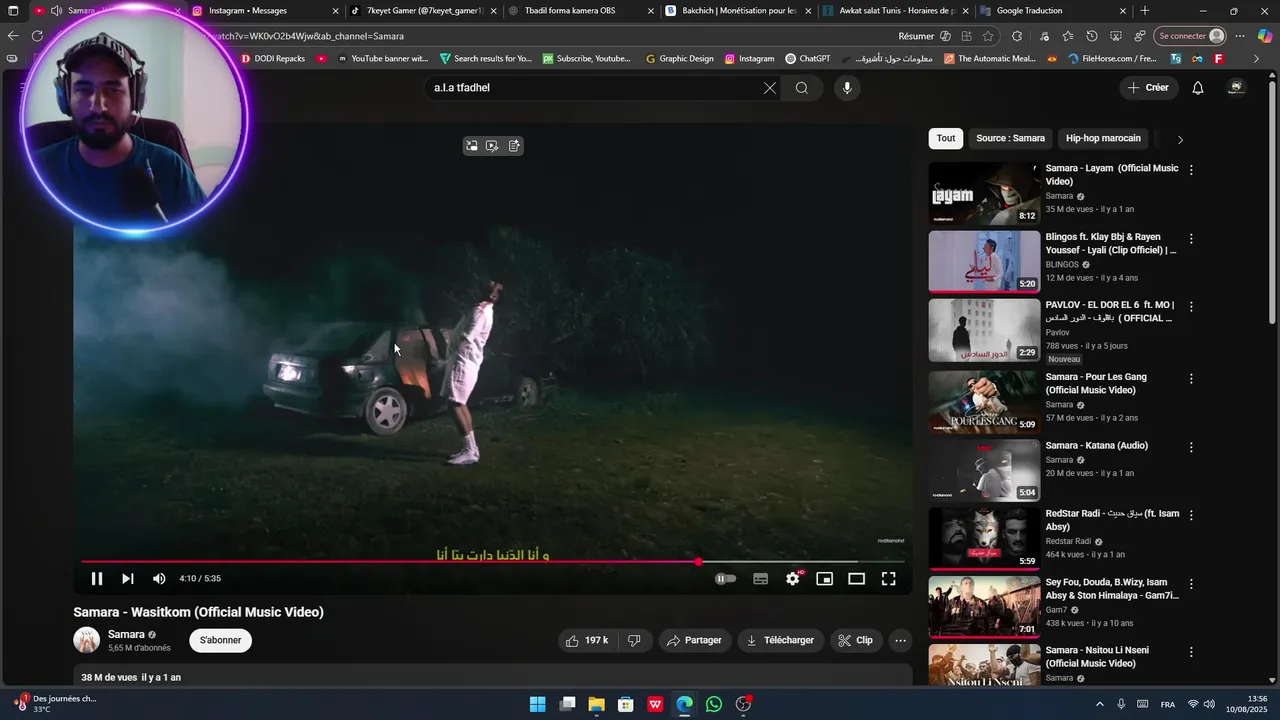Open the ChatGPT bookmark
This screenshot has height=720, width=1280.
click(808, 59)
